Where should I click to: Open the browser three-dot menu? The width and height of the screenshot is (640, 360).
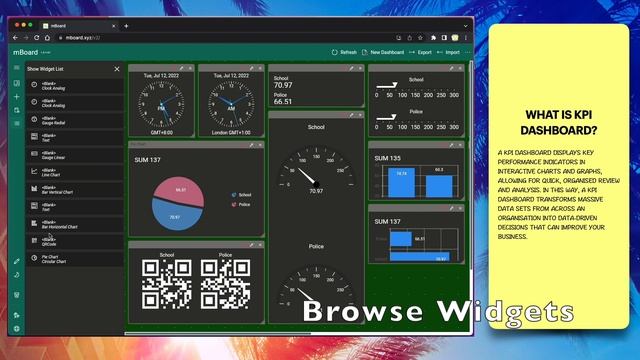pos(466,38)
